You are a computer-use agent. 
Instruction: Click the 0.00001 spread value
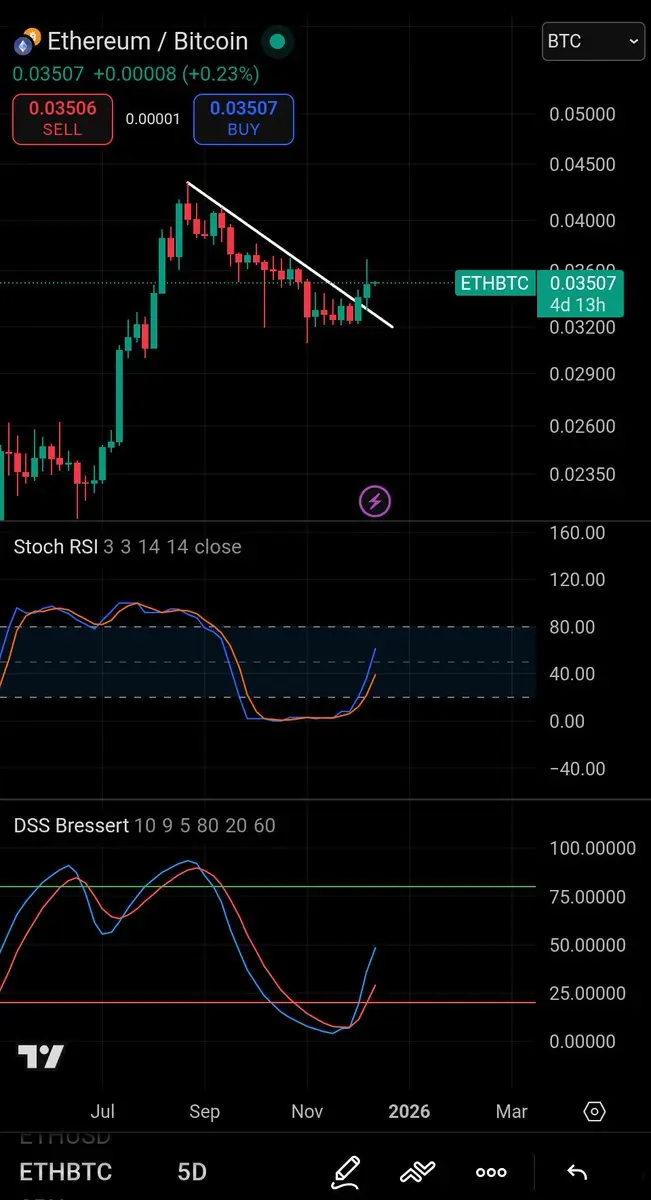point(153,119)
